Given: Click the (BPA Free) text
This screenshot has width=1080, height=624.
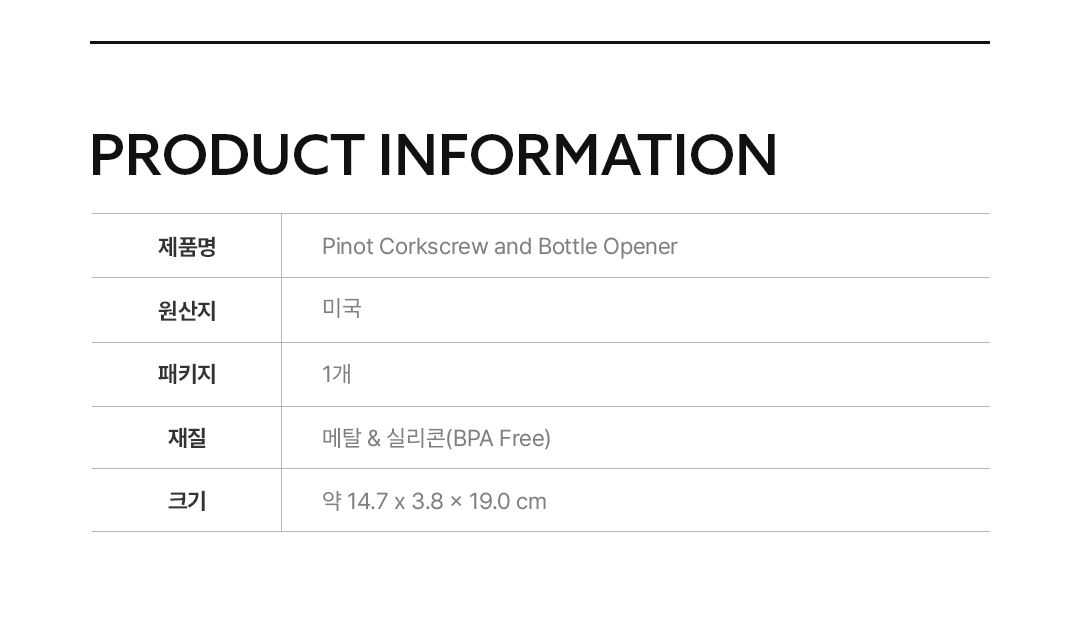Looking at the screenshot, I should [498, 439].
